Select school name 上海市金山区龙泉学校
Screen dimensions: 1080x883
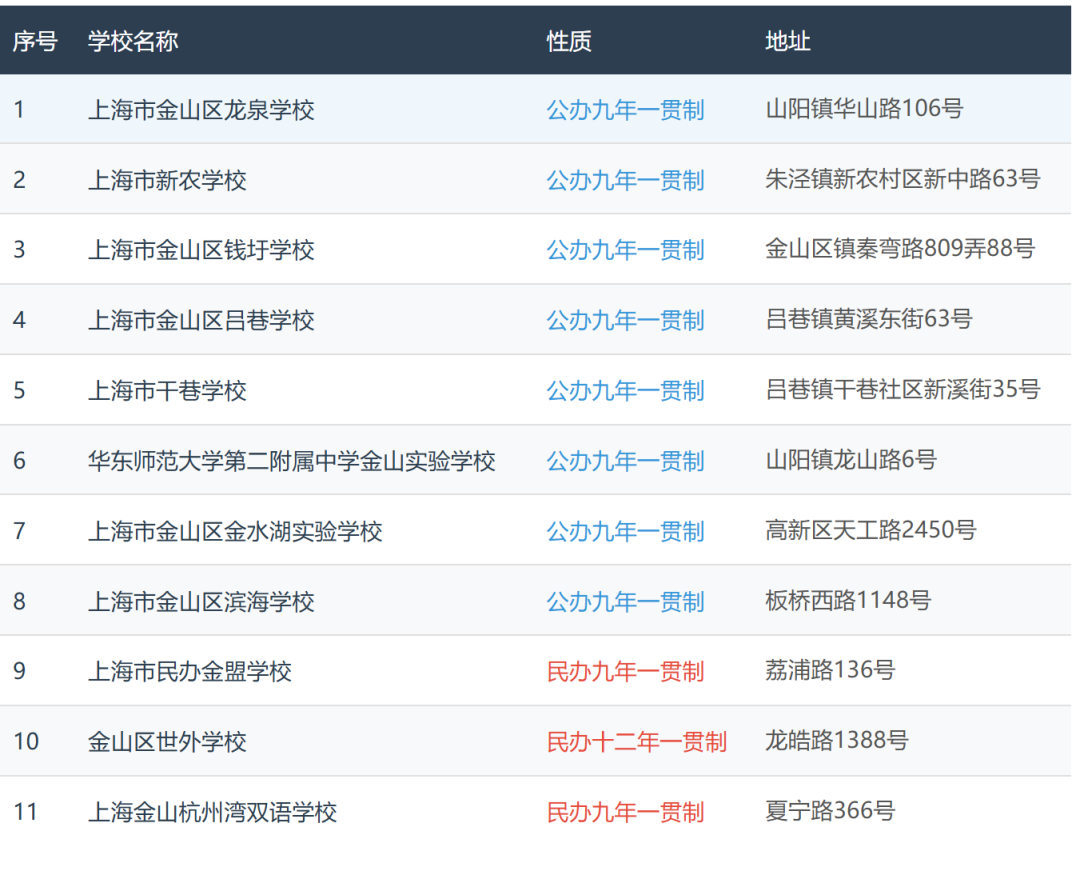coord(201,110)
